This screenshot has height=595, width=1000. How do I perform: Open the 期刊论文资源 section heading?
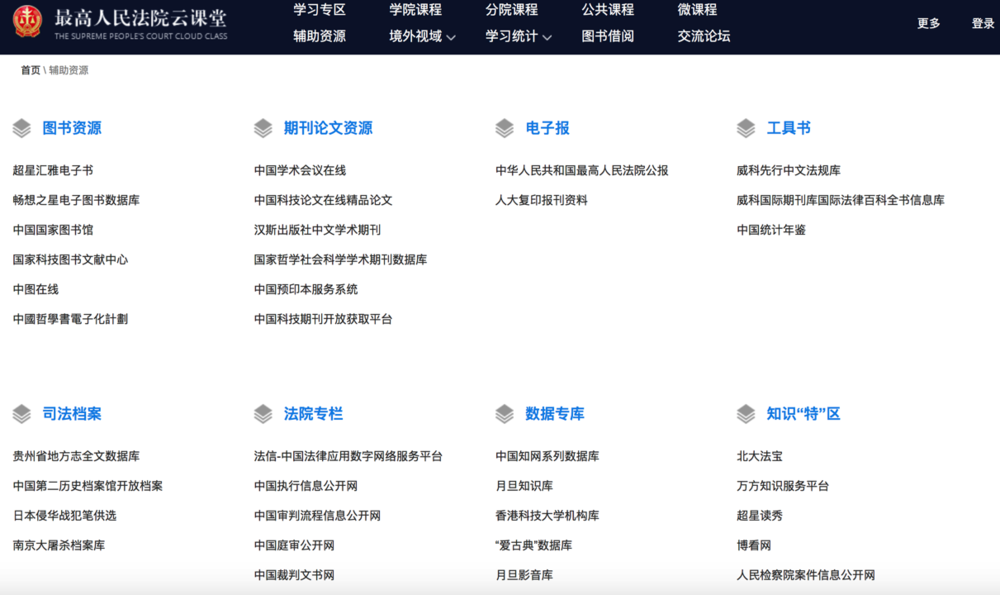pos(328,128)
